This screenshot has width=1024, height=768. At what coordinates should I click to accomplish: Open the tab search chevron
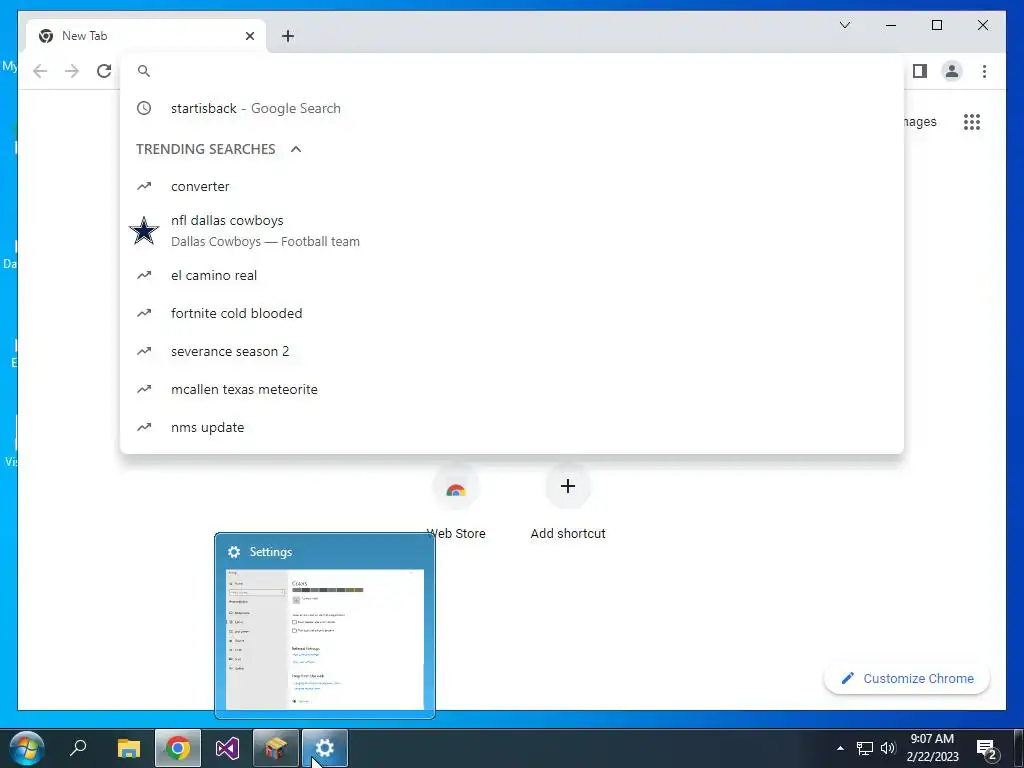click(845, 25)
